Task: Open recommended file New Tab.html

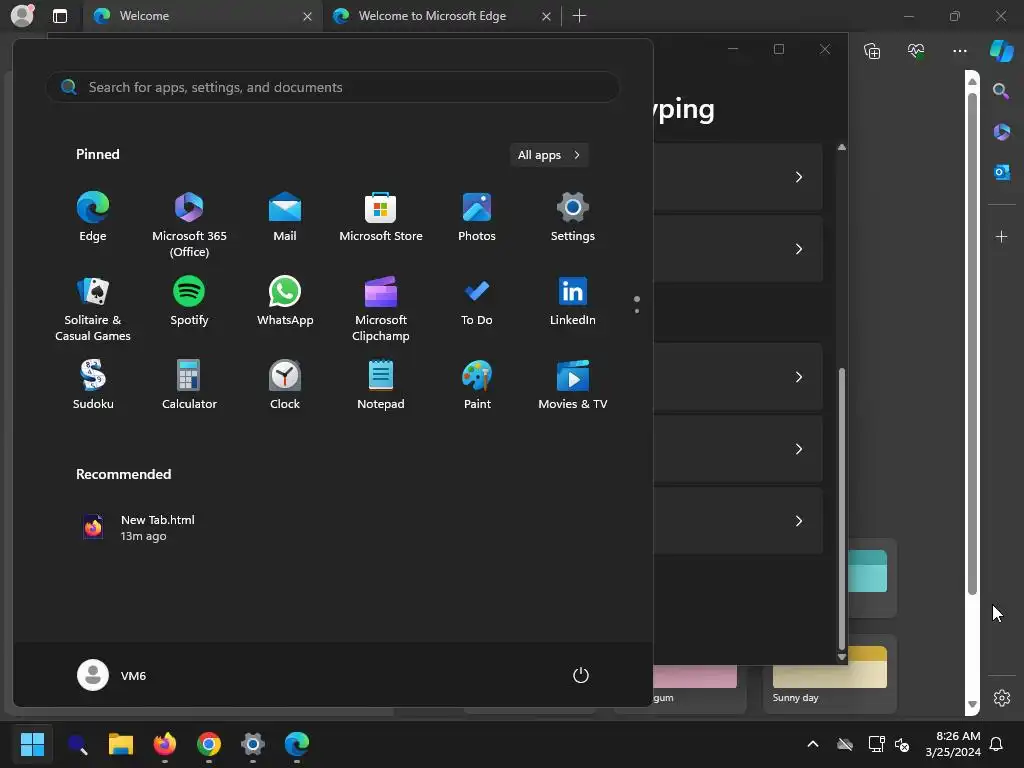Action: coord(138,528)
